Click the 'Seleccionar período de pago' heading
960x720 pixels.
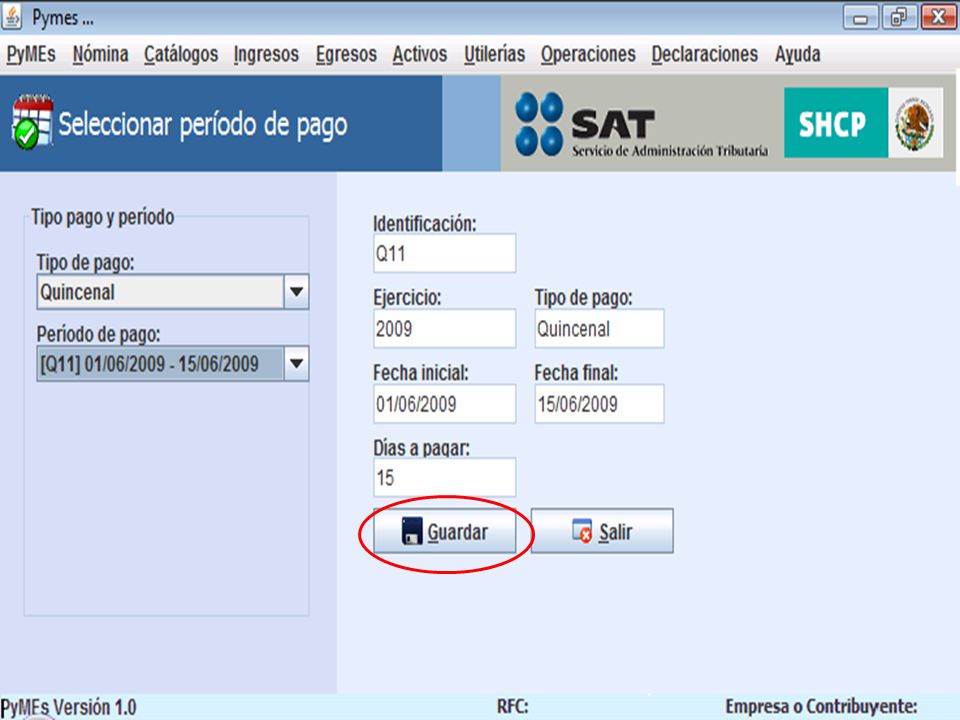click(x=203, y=125)
